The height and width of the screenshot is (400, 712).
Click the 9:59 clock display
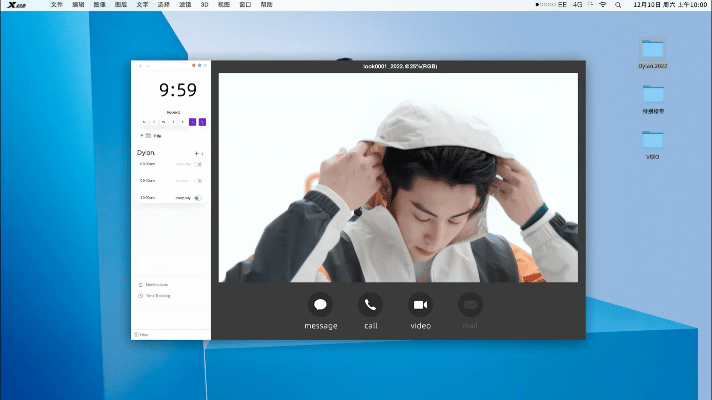click(x=178, y=90)
